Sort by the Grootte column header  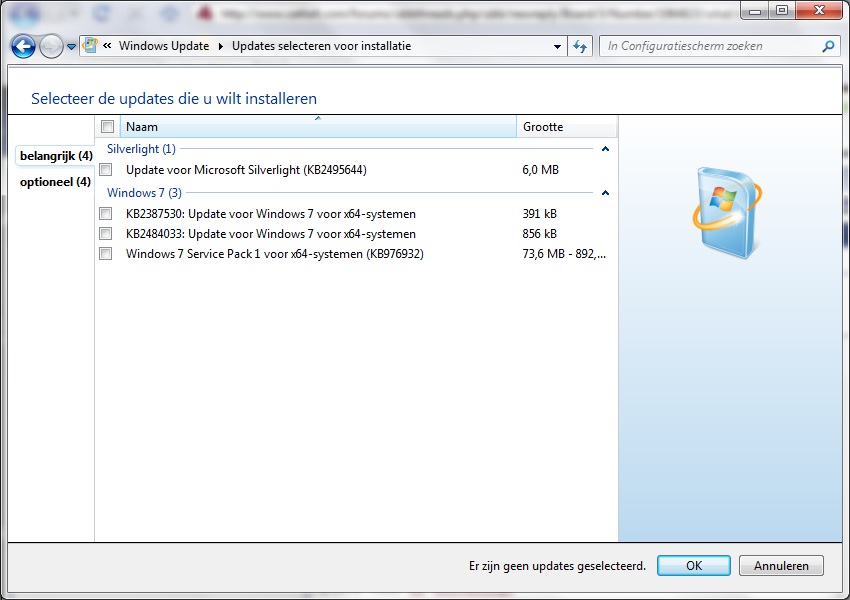pyautogui.click(x=566, y=127)
